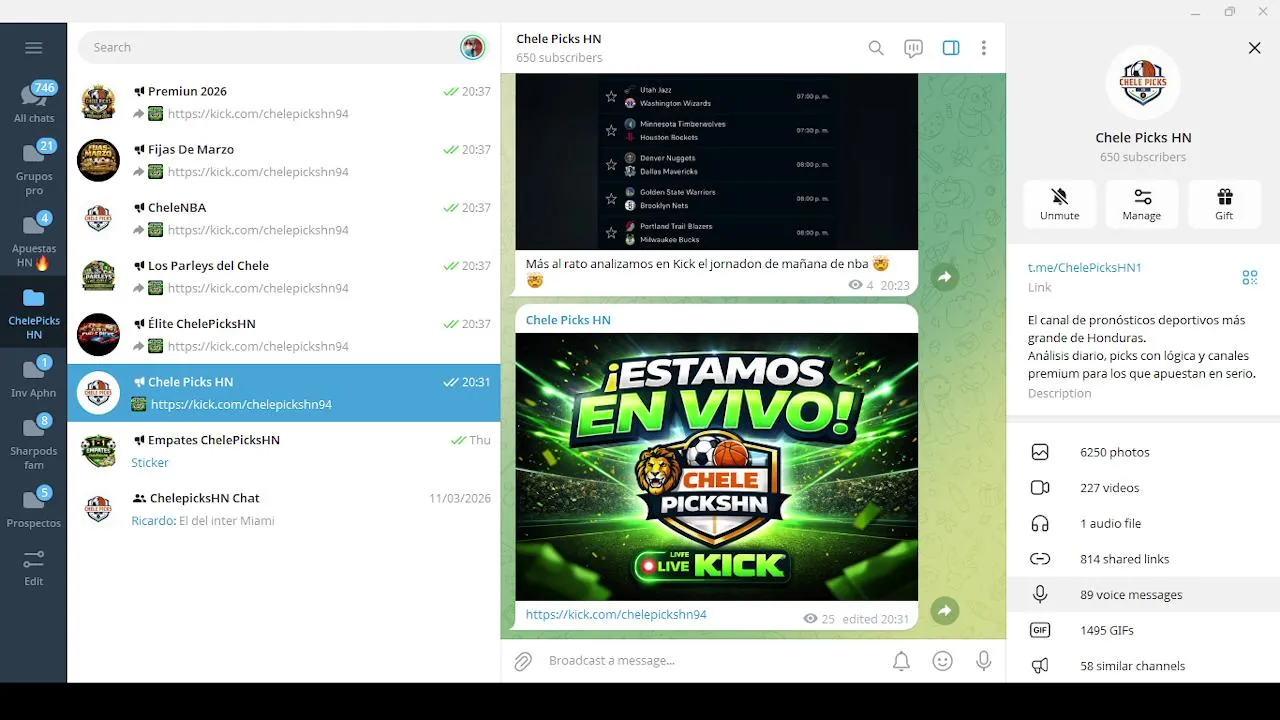Open the Élite ChelePicksHN channel
1280x720 pixels.
(x=284, y=335)
